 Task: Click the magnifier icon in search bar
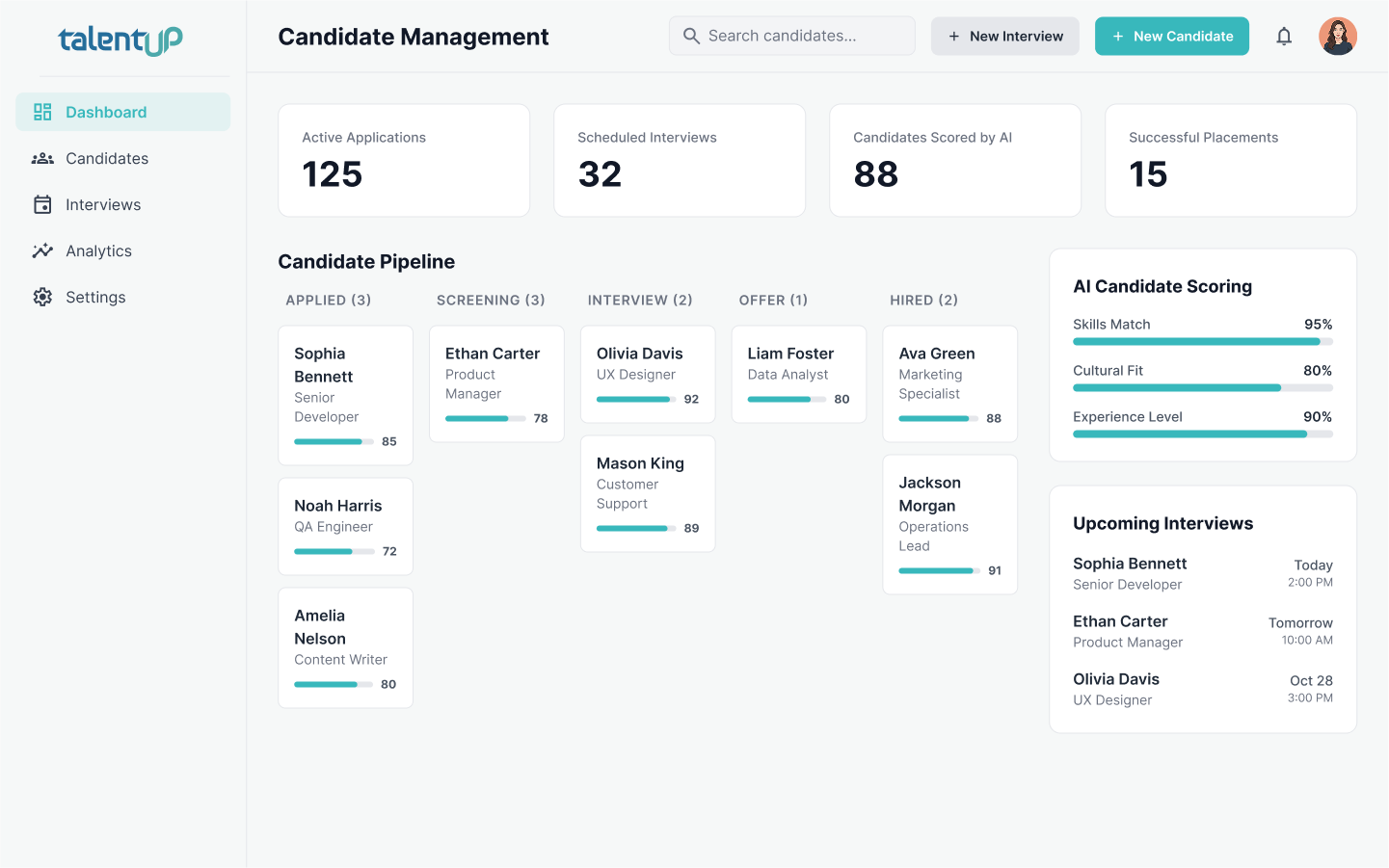click(x=691, y=36)
